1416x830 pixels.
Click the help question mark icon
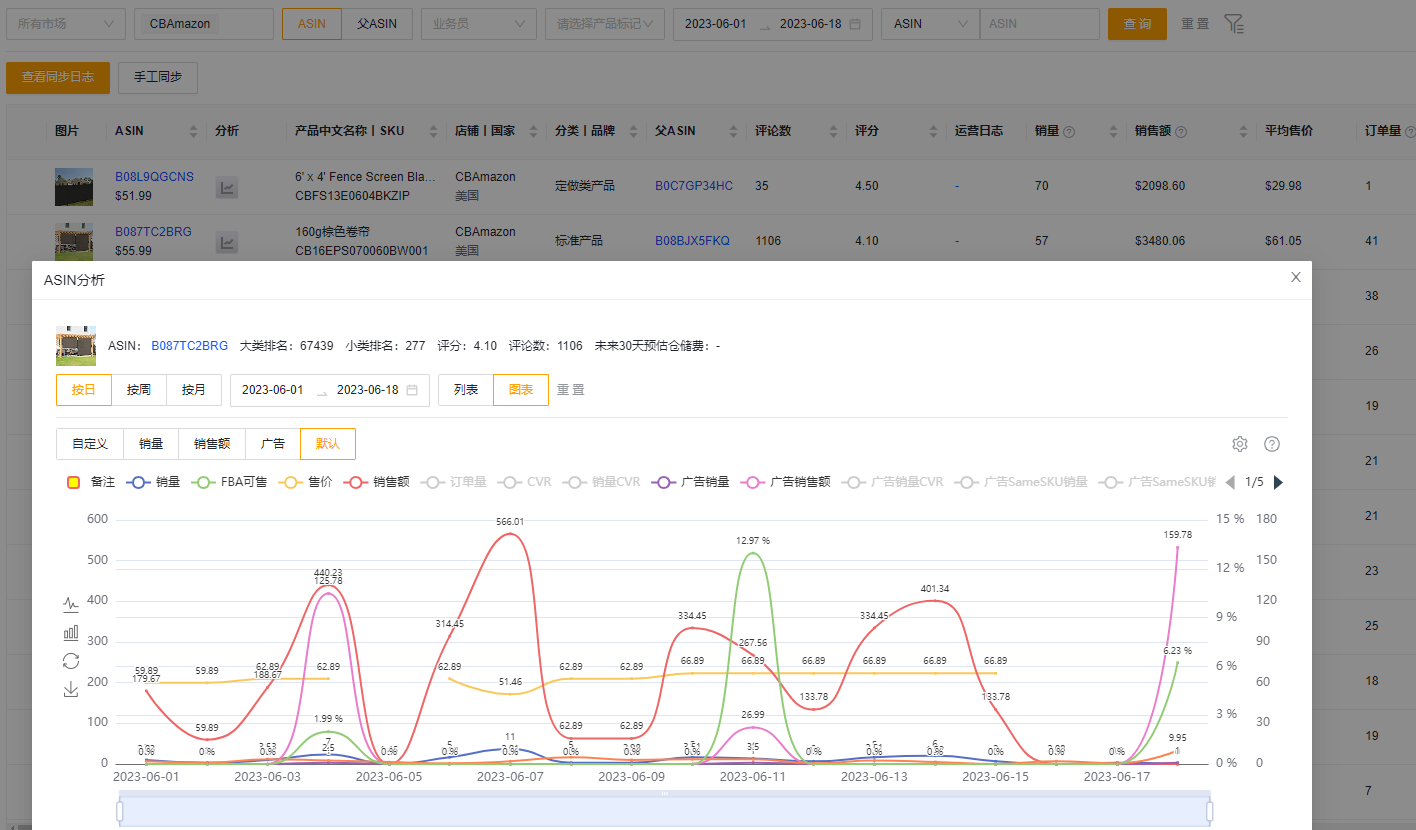click(x=1272, y=444)
